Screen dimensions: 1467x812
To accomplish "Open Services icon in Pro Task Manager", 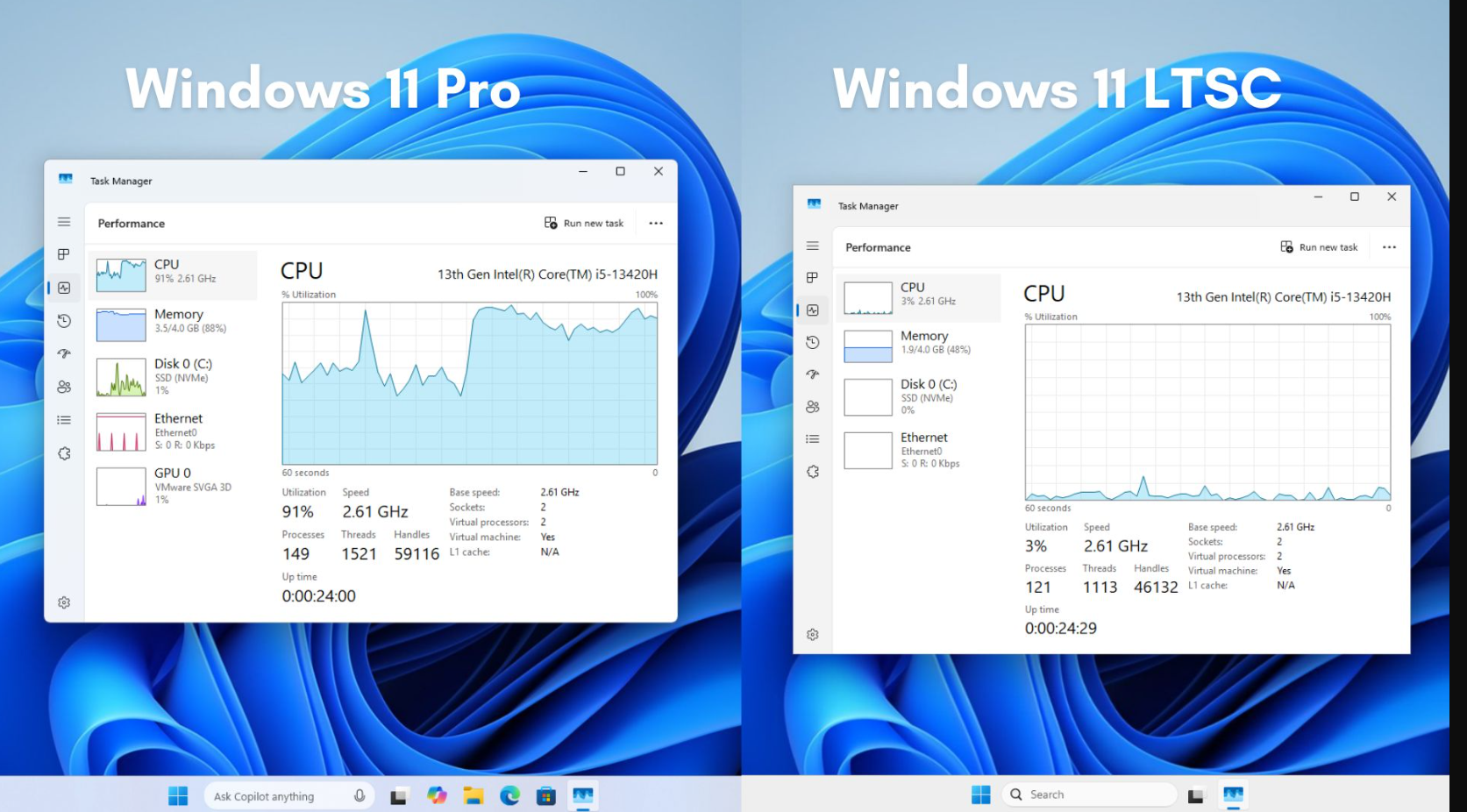I will (64, 453).
